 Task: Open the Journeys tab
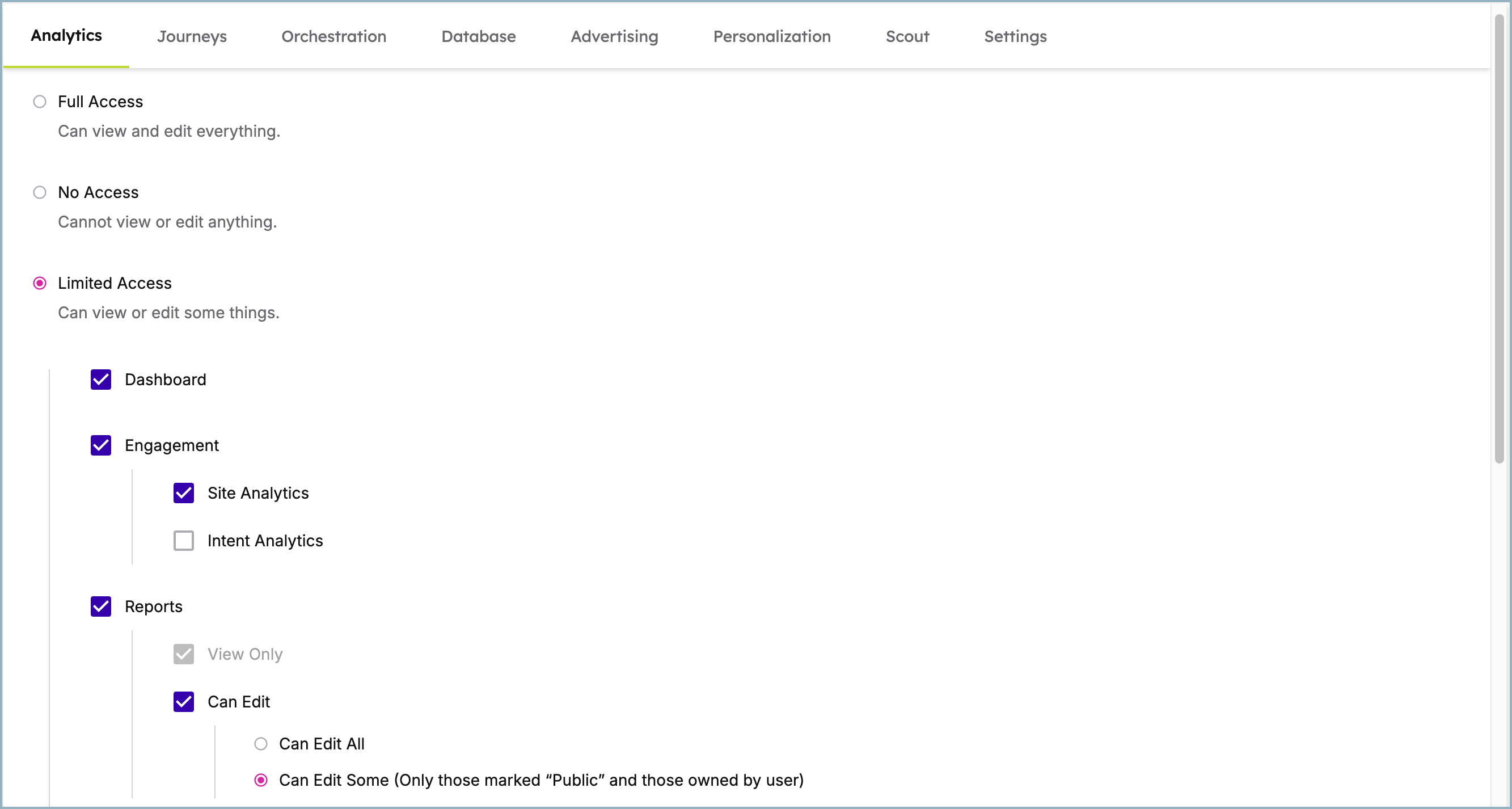pyautogui.click(x=192, y=36)
